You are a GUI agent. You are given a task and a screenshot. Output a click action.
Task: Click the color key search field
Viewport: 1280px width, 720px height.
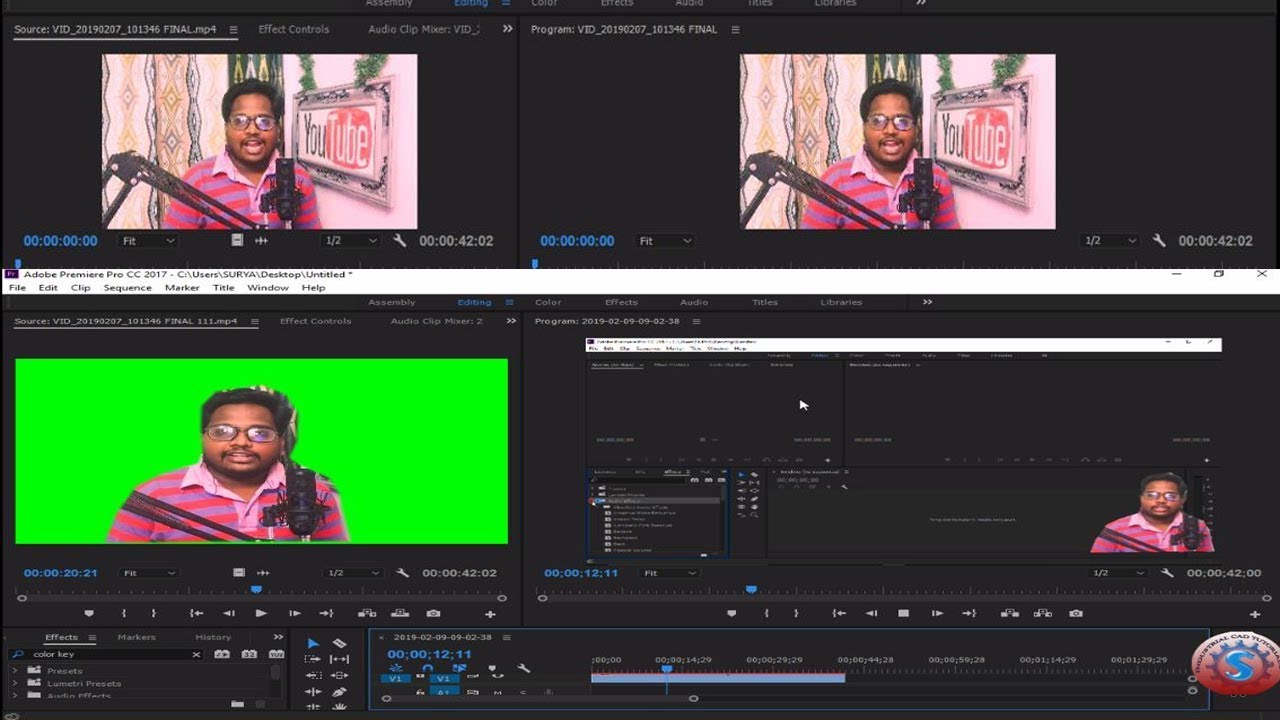click(x=108, y=654)
